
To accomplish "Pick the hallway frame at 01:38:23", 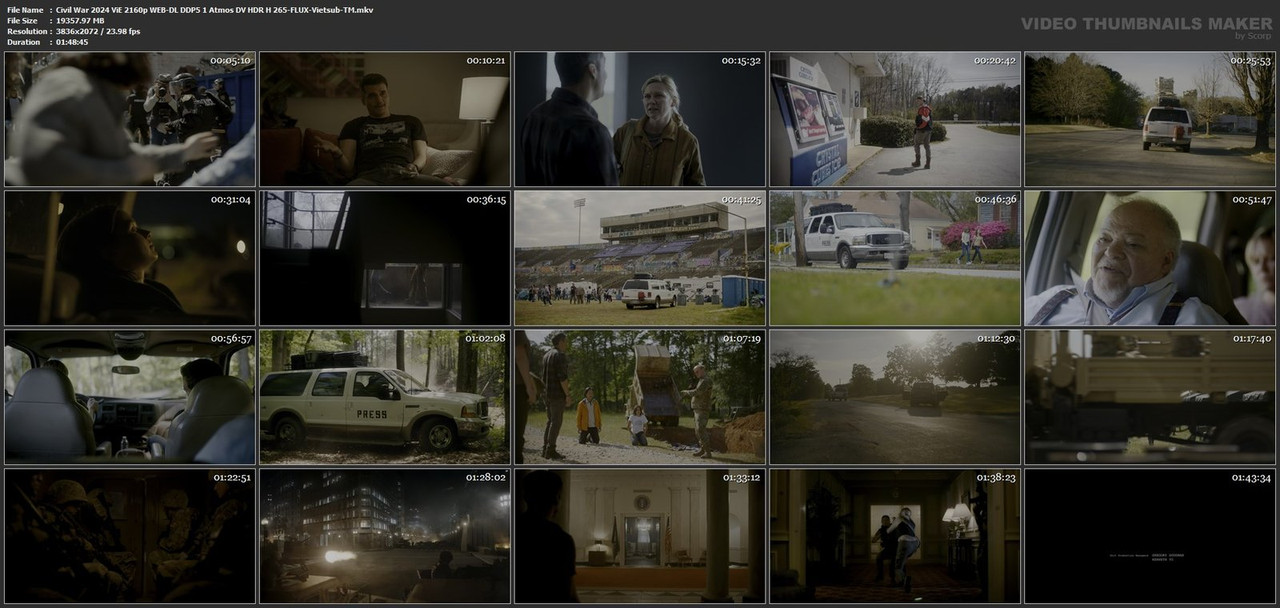I will (x=895, y=536).
